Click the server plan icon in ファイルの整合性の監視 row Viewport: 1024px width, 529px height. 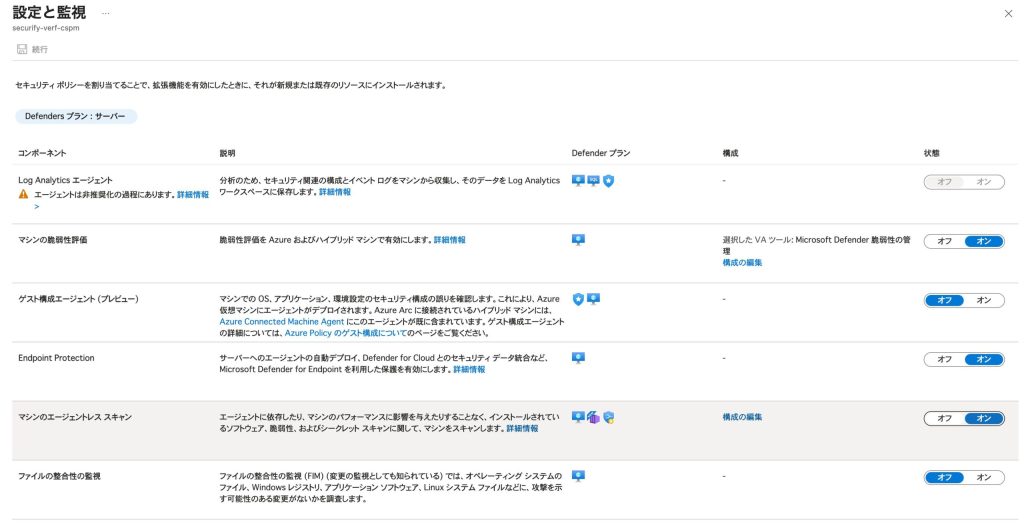point(578,476)
